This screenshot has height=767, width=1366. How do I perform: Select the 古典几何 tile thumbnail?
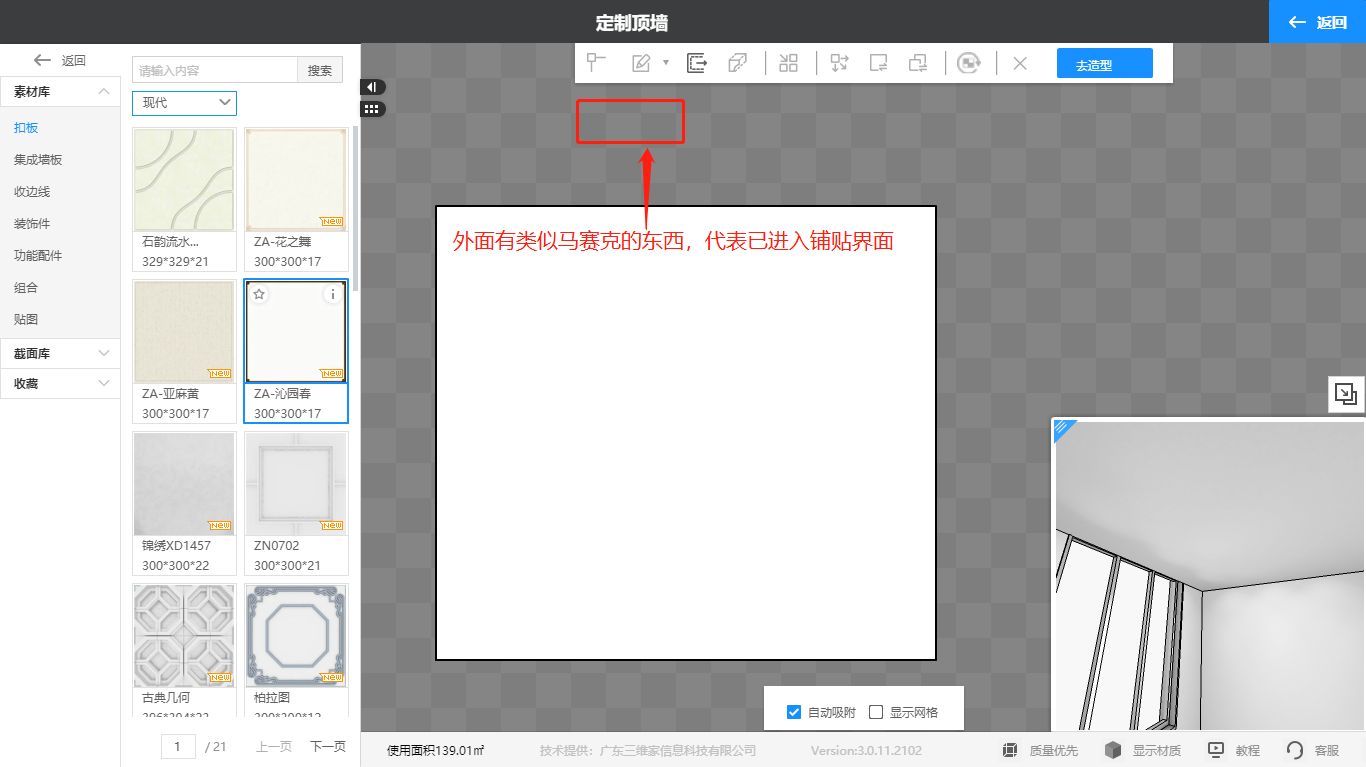tap(184, 636)
